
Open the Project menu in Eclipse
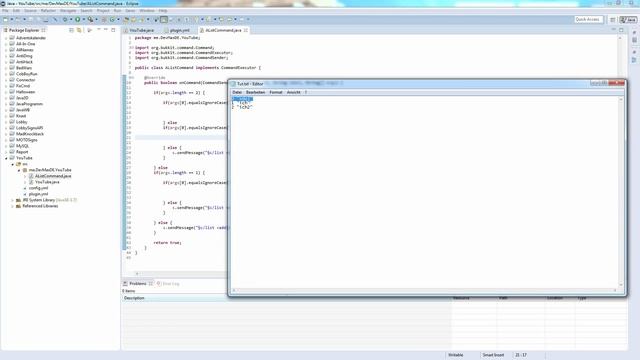pyautogui.click(x=103, y=11)
